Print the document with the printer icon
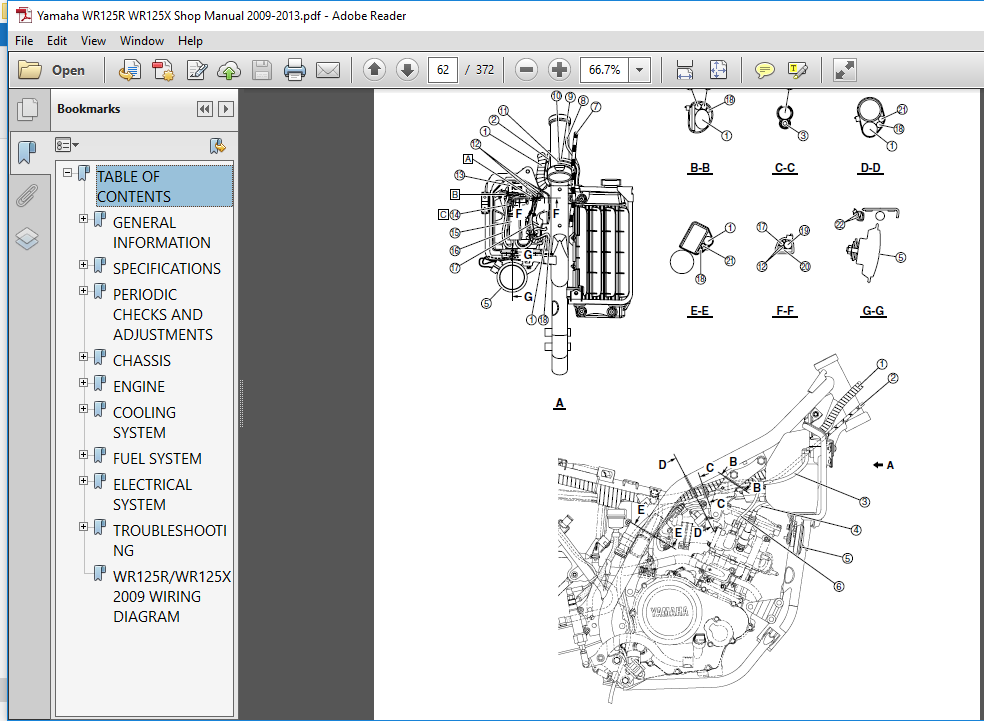 [x=294, y=70]
